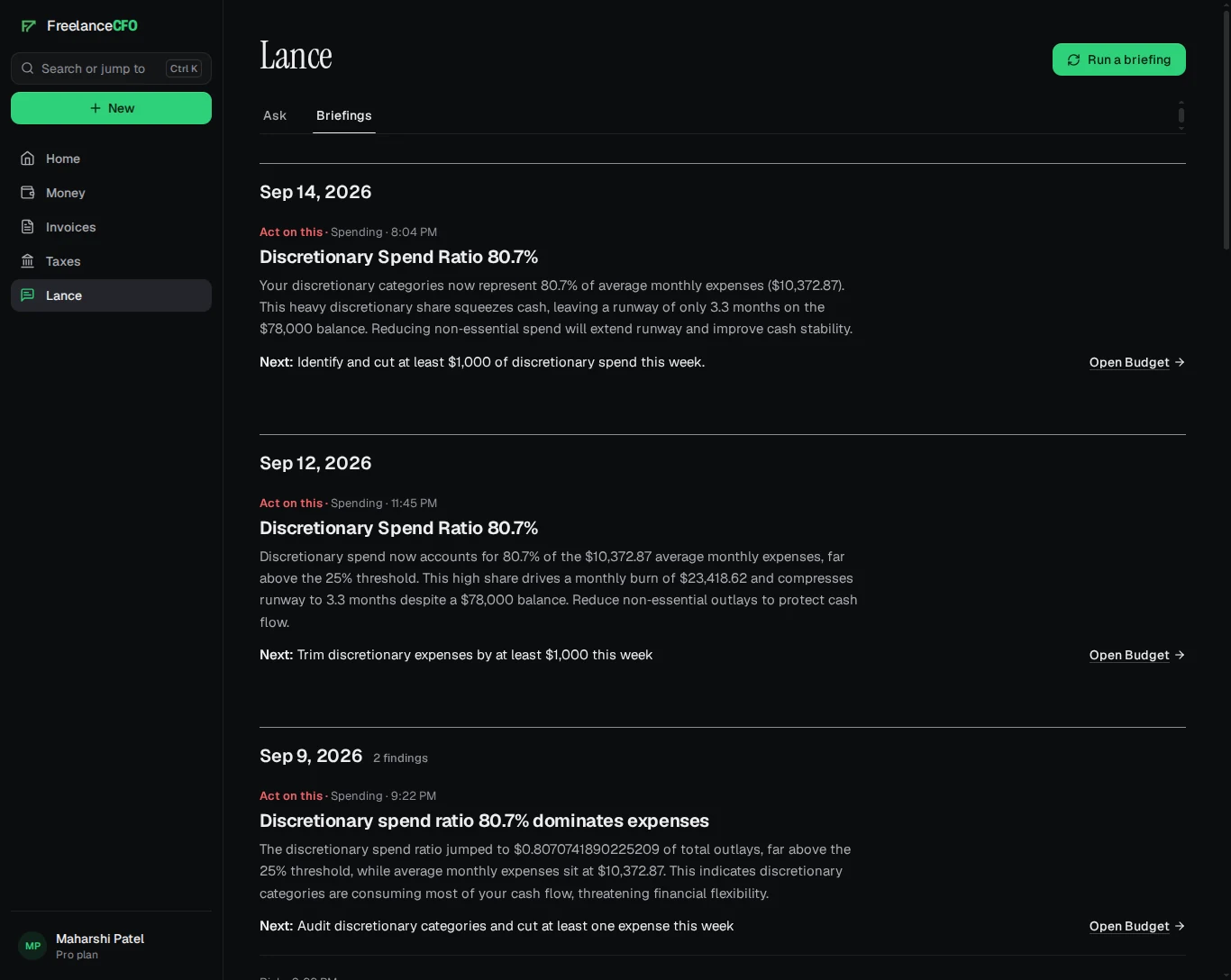Click the Sep 12, 2026 date heading
Screen dimensions: 1231x980
click(315, 463)
